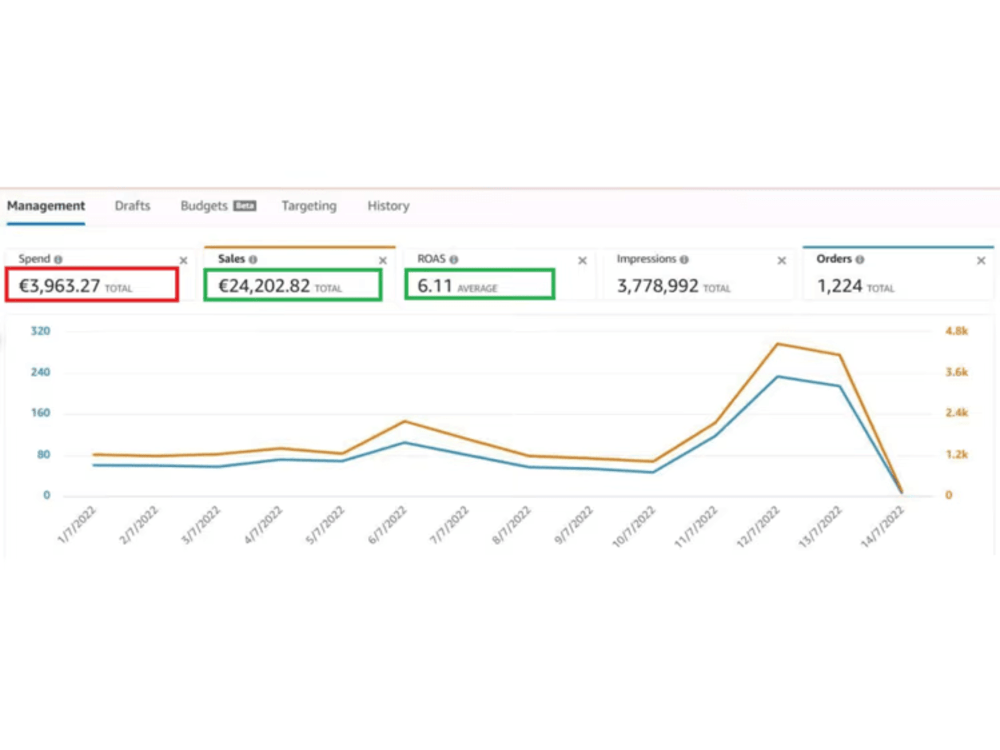Click the 10/7/2022 date label
Viewport: 1000px width, 750px height.
635,527
